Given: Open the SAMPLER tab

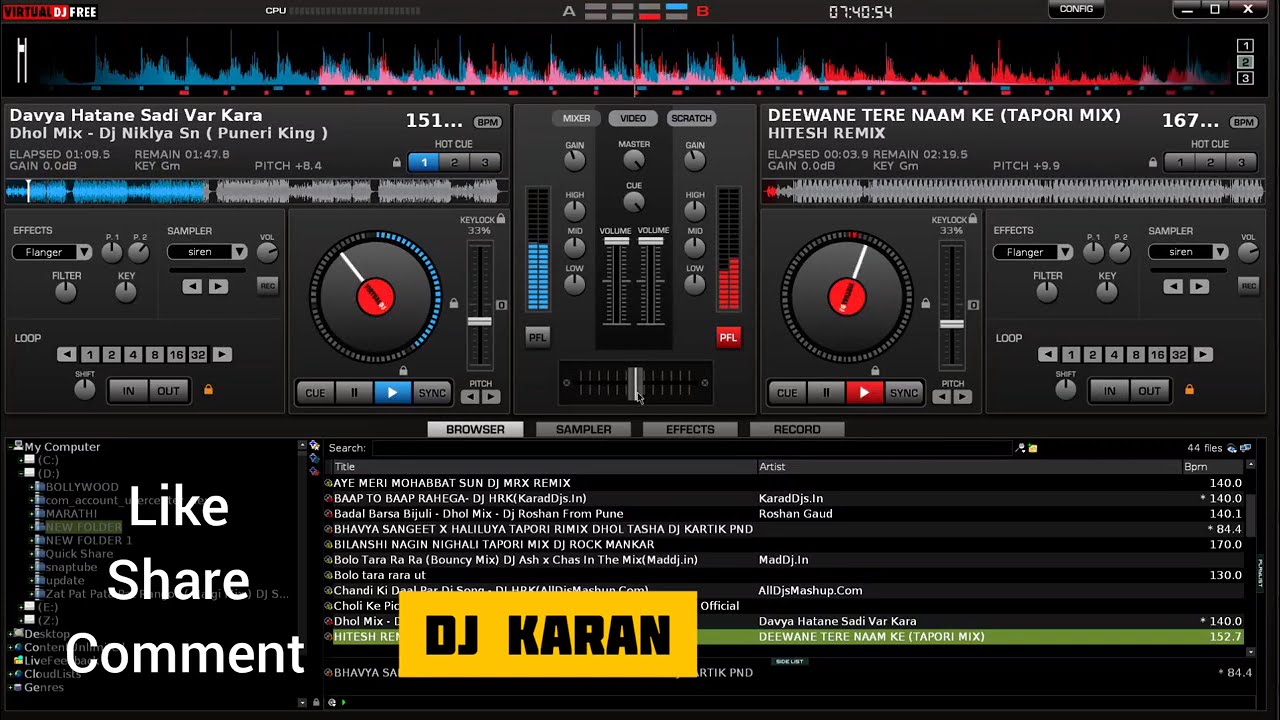Looking at the screenshot, I should pos(583,429).
